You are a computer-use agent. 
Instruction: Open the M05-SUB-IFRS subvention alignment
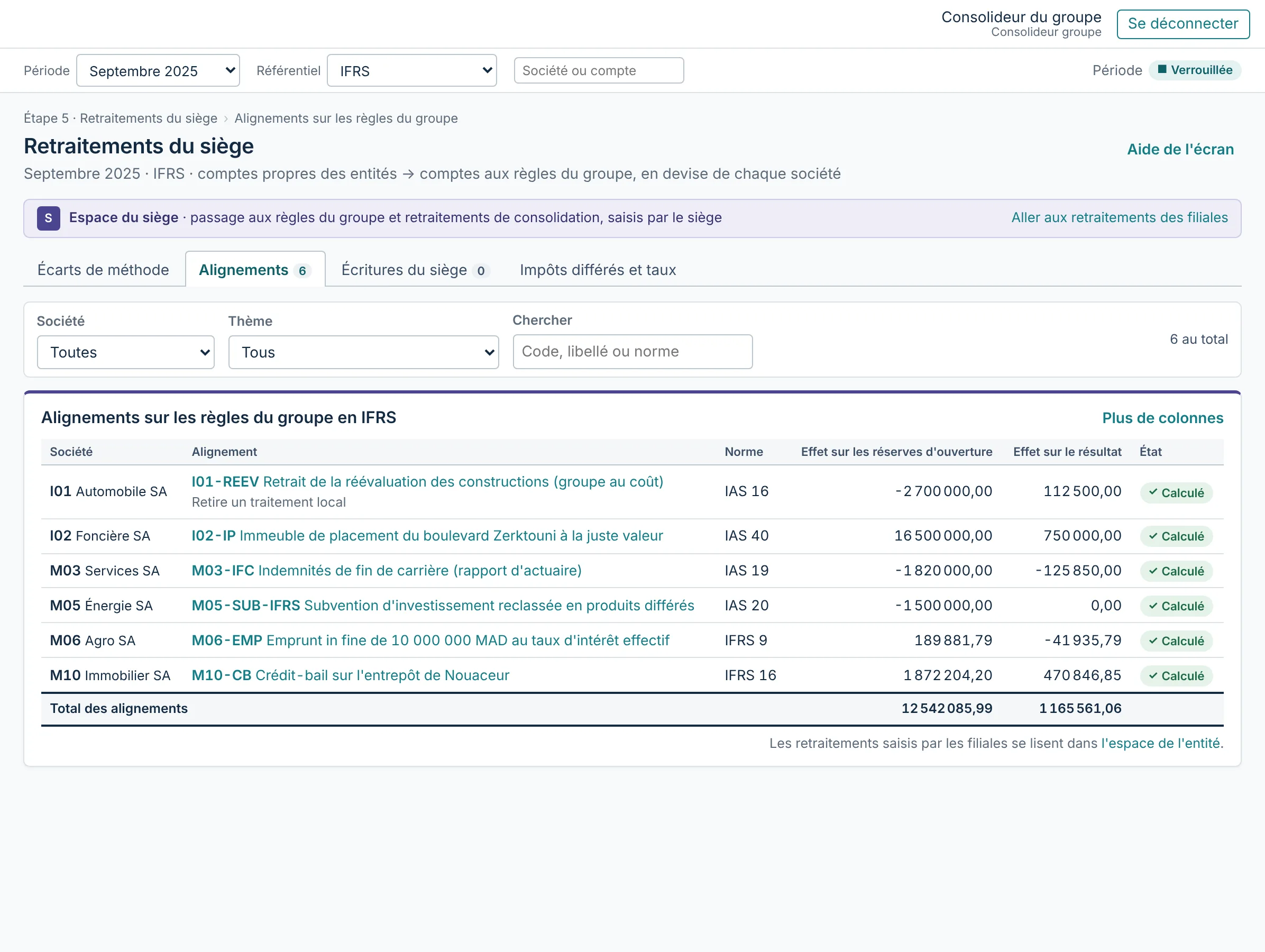pyautogui.click(x=443, y=606)
